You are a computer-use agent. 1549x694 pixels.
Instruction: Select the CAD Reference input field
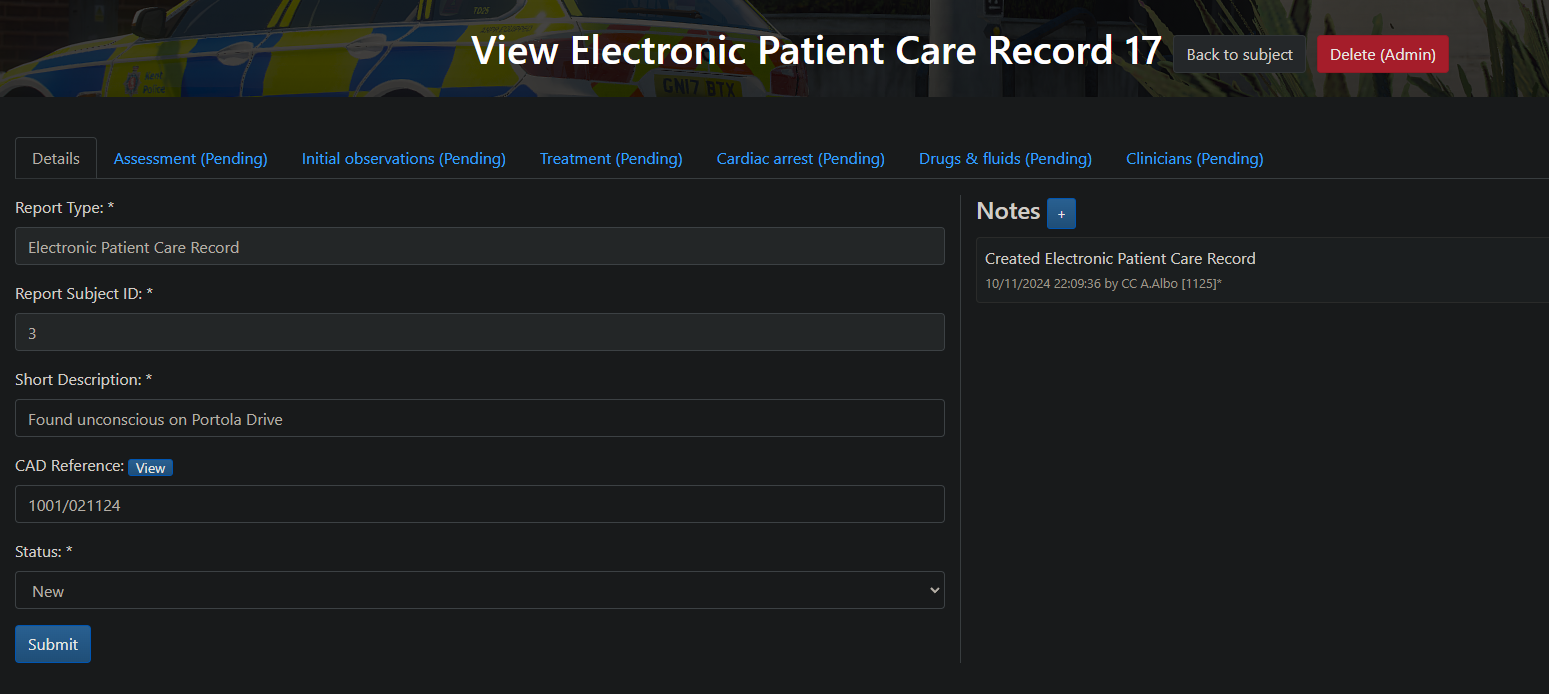(x=479, y=504)
